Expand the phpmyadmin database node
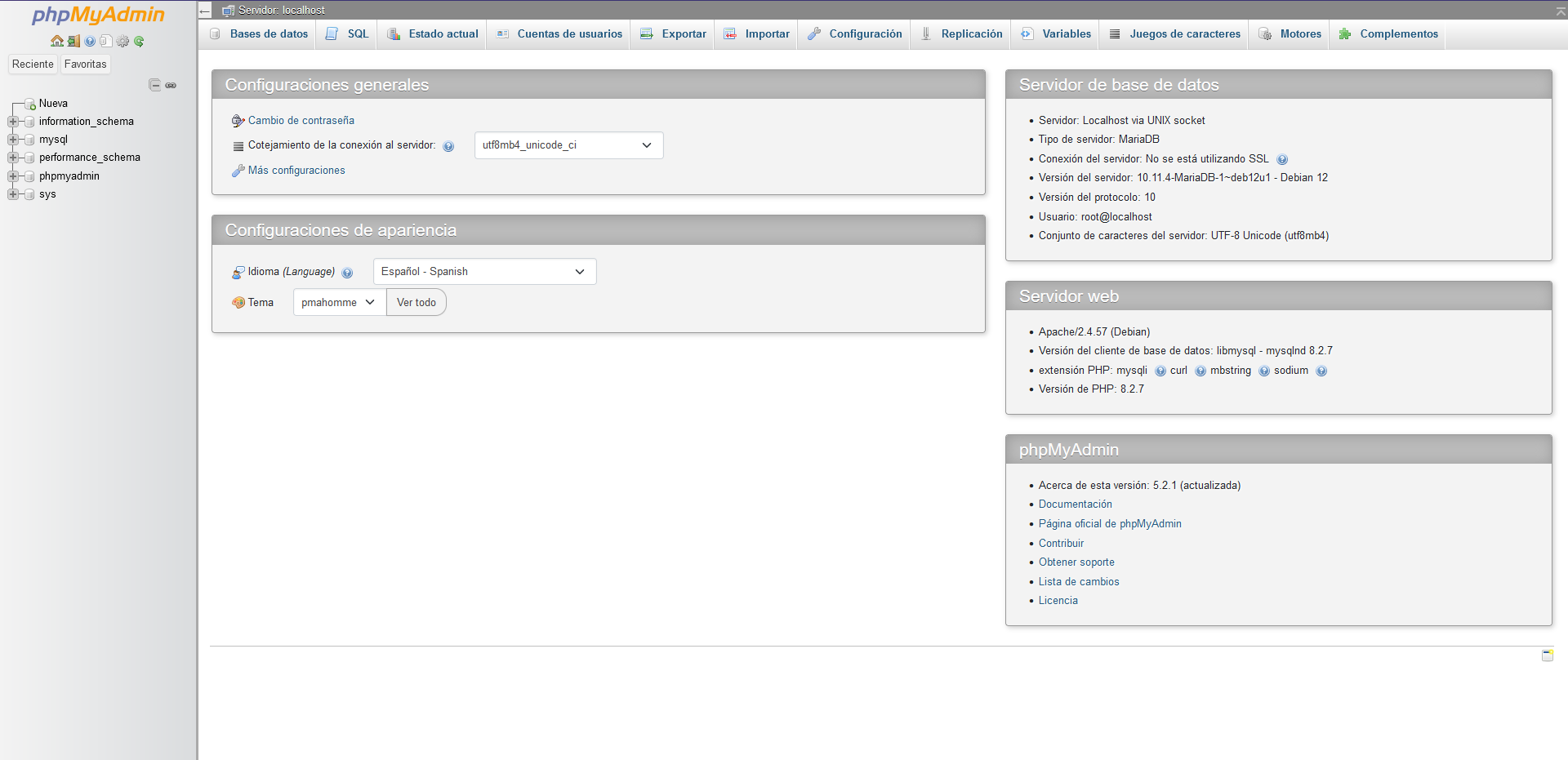The image size is (1568, 760). pos(12,176)
